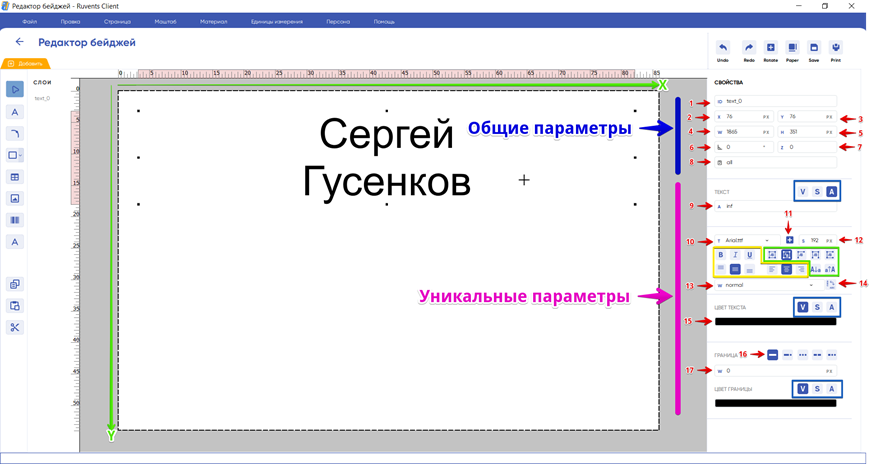Viewport: 871px width, 464px height.
Task: Click the increase font size a↑A icon
Action: click(x=830, y=270)
